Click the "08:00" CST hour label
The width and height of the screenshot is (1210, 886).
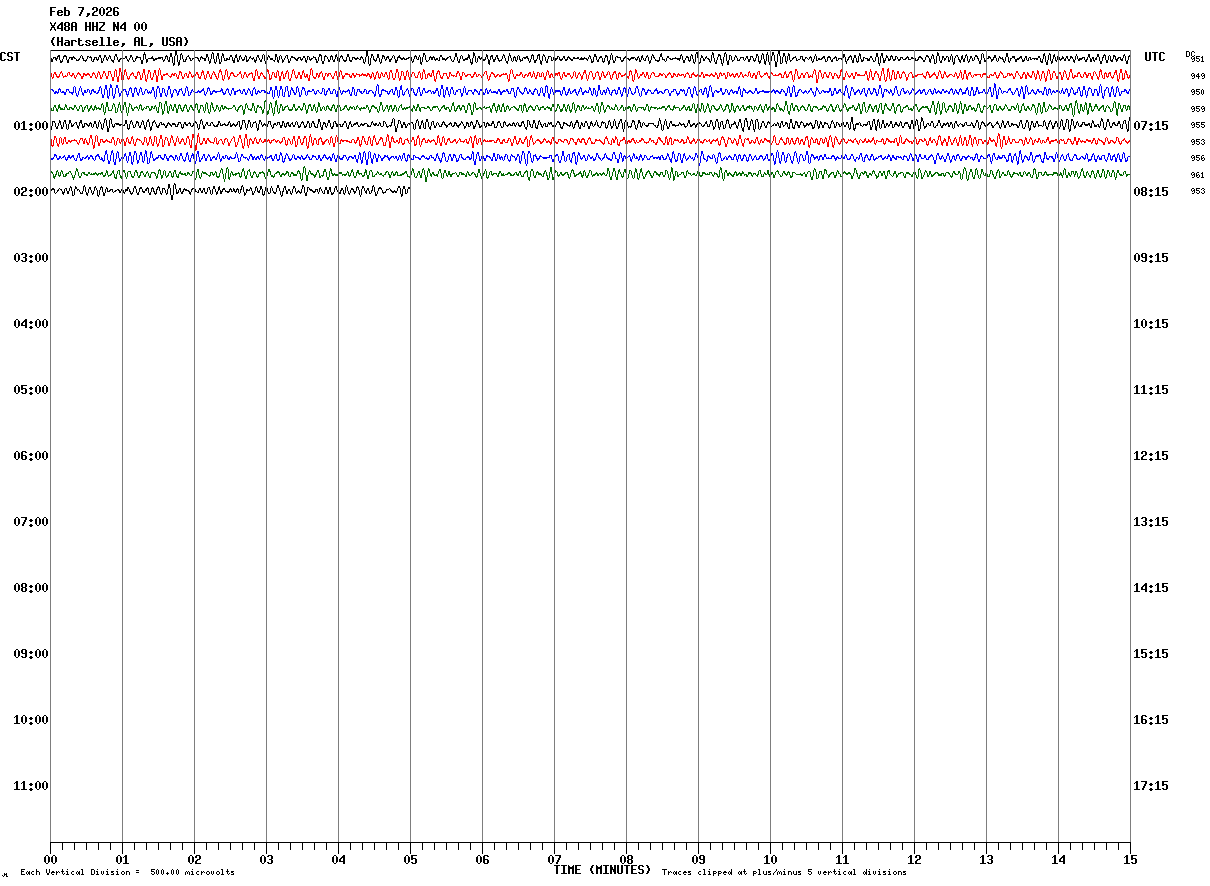(x=31, y=588)
